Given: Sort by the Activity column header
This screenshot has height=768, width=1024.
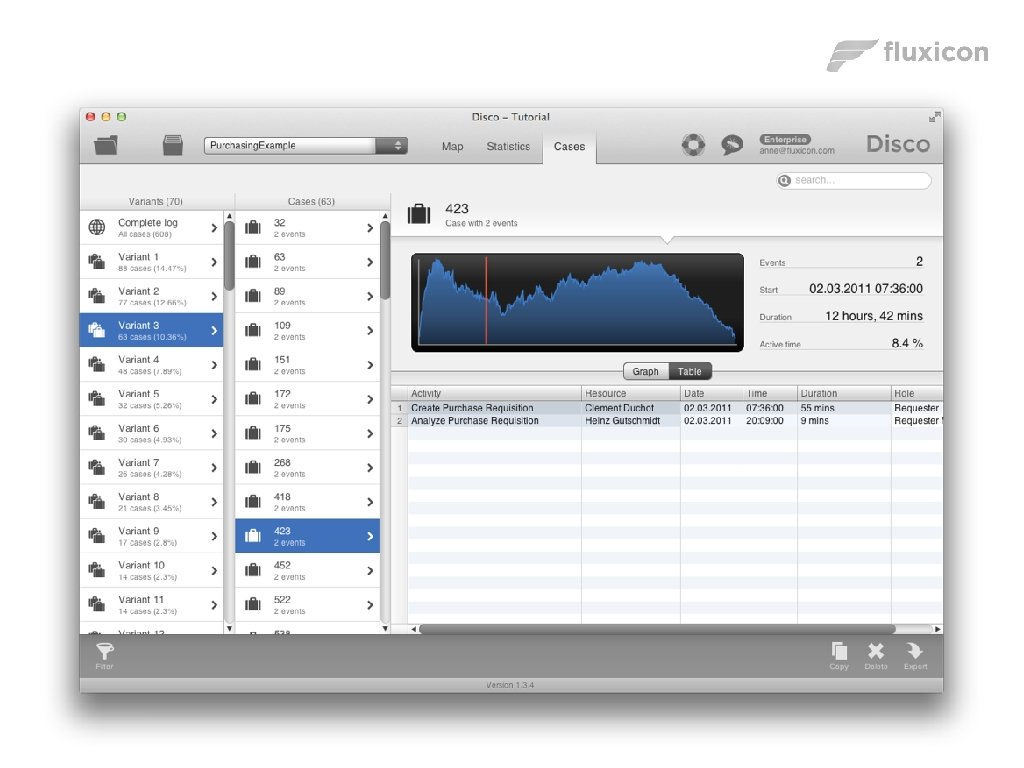Looking at the screenshot, I should pos(494,393).
